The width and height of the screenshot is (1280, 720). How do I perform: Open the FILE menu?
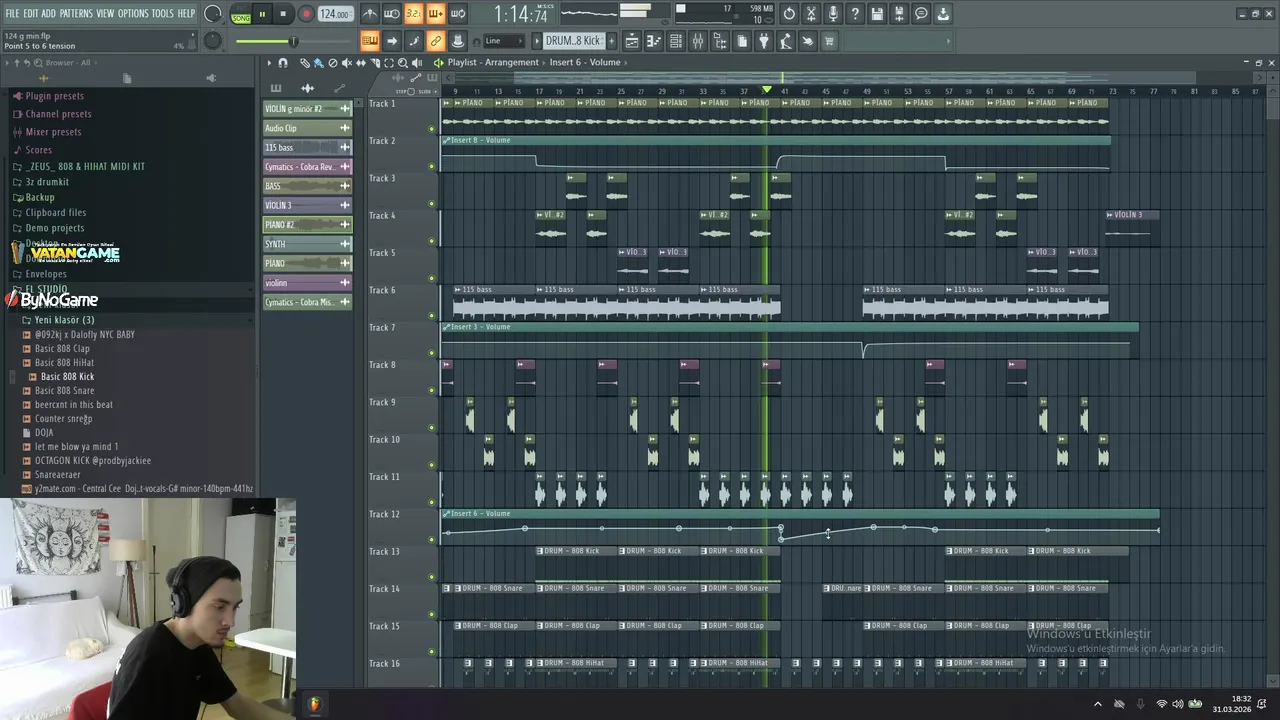point(12,13)
